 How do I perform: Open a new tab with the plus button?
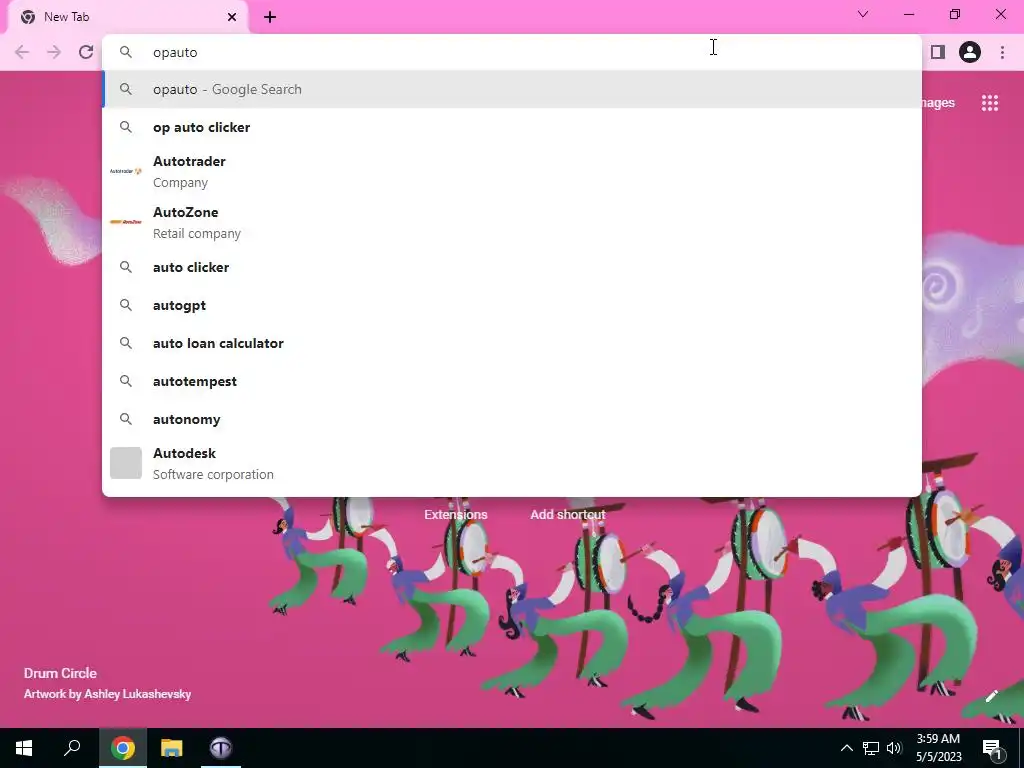click(270, 17)
